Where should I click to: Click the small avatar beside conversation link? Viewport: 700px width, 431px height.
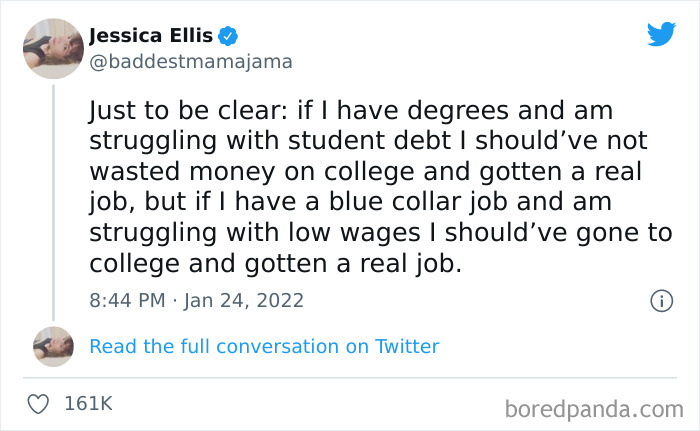click(x=53, y=346)
